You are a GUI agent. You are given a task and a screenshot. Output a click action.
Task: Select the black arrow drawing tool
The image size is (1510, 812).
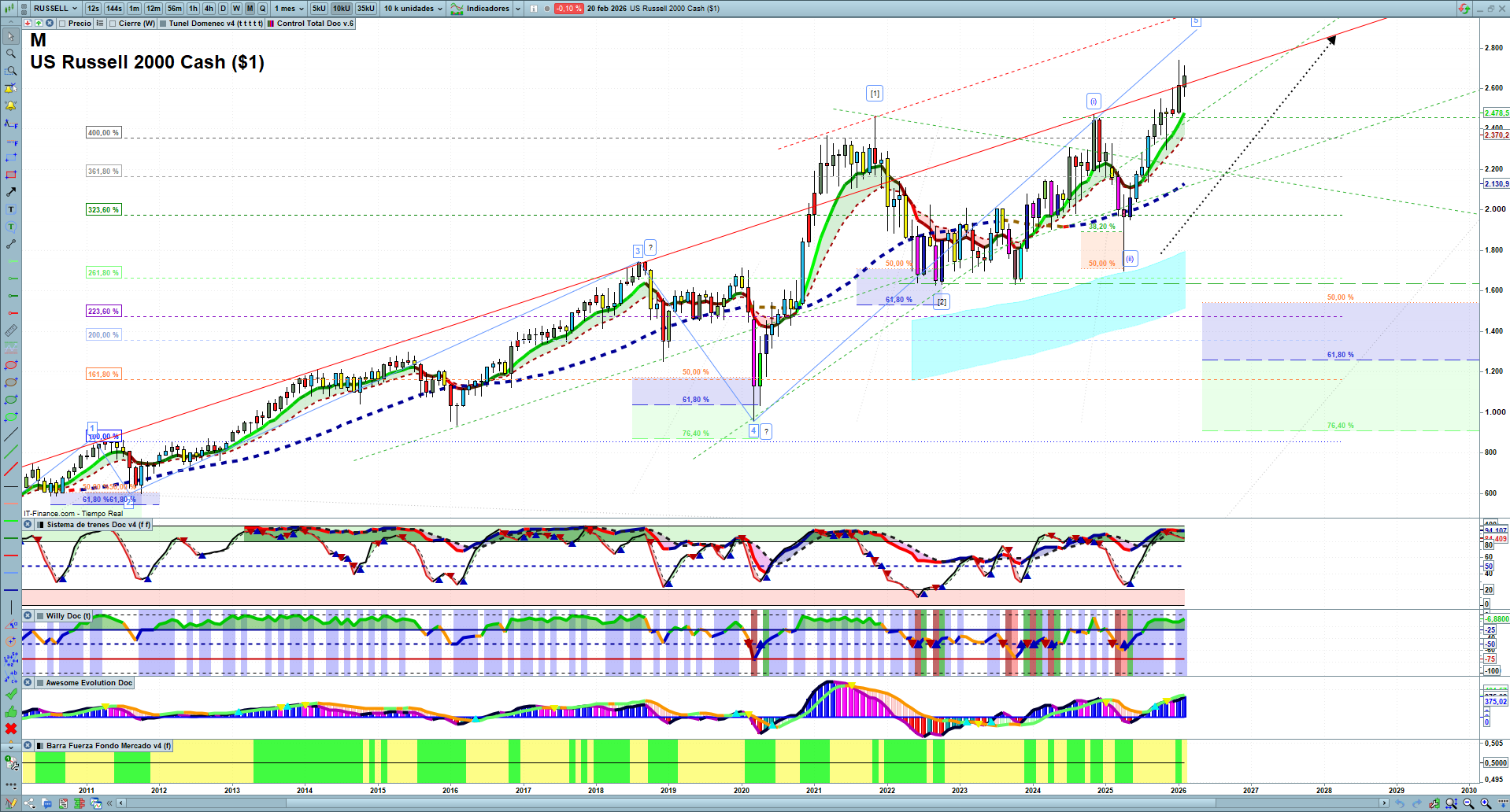click(x=11, y=192)
